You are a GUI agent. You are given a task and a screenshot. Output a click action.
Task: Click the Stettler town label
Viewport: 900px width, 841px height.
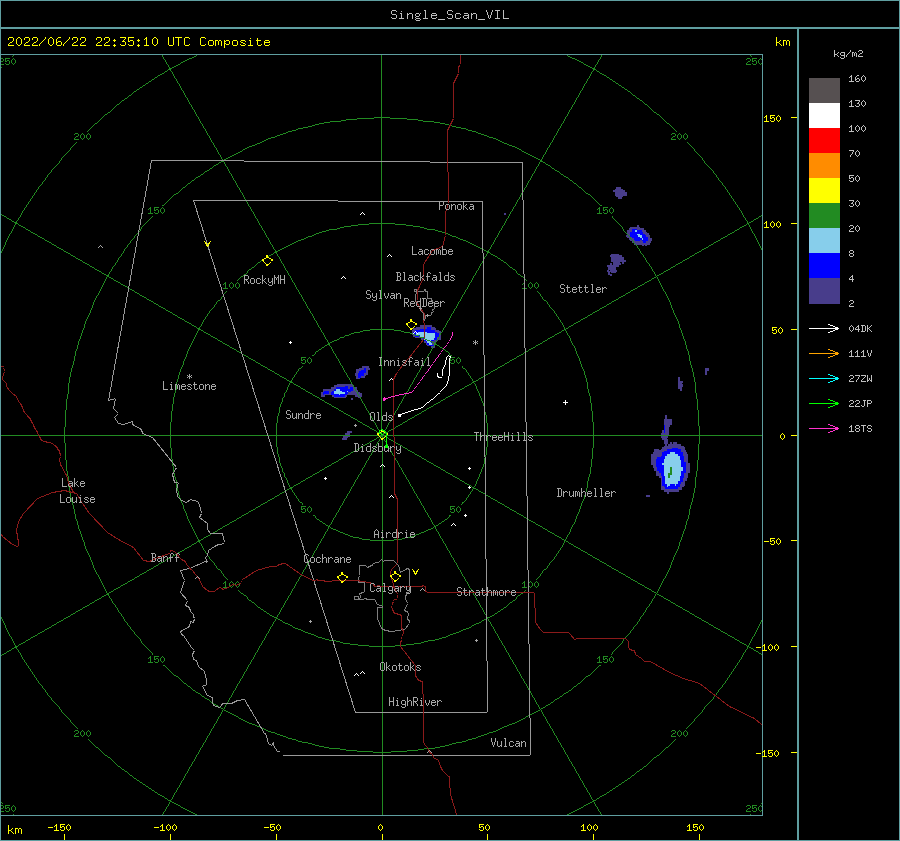(583, 289)
